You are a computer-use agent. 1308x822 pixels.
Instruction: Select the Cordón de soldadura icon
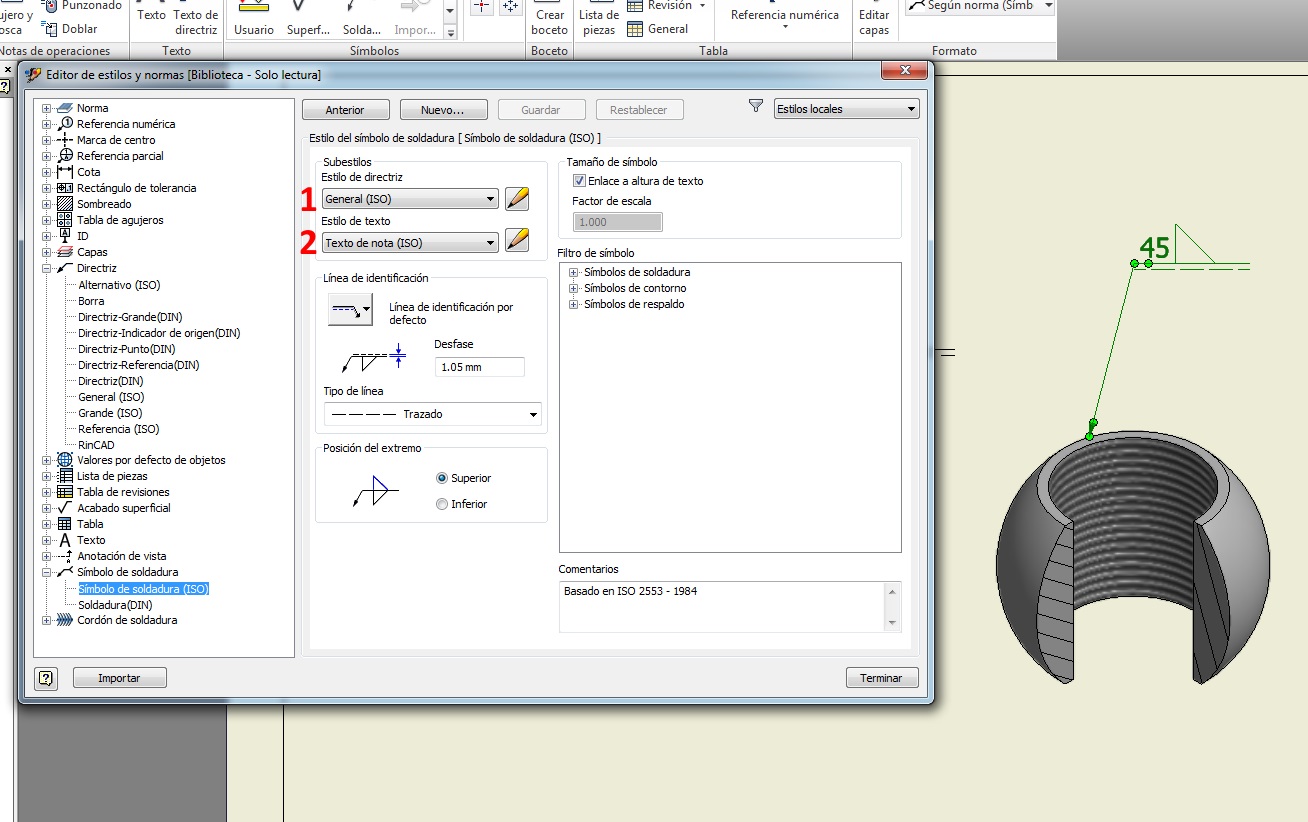tap(65, 620)
